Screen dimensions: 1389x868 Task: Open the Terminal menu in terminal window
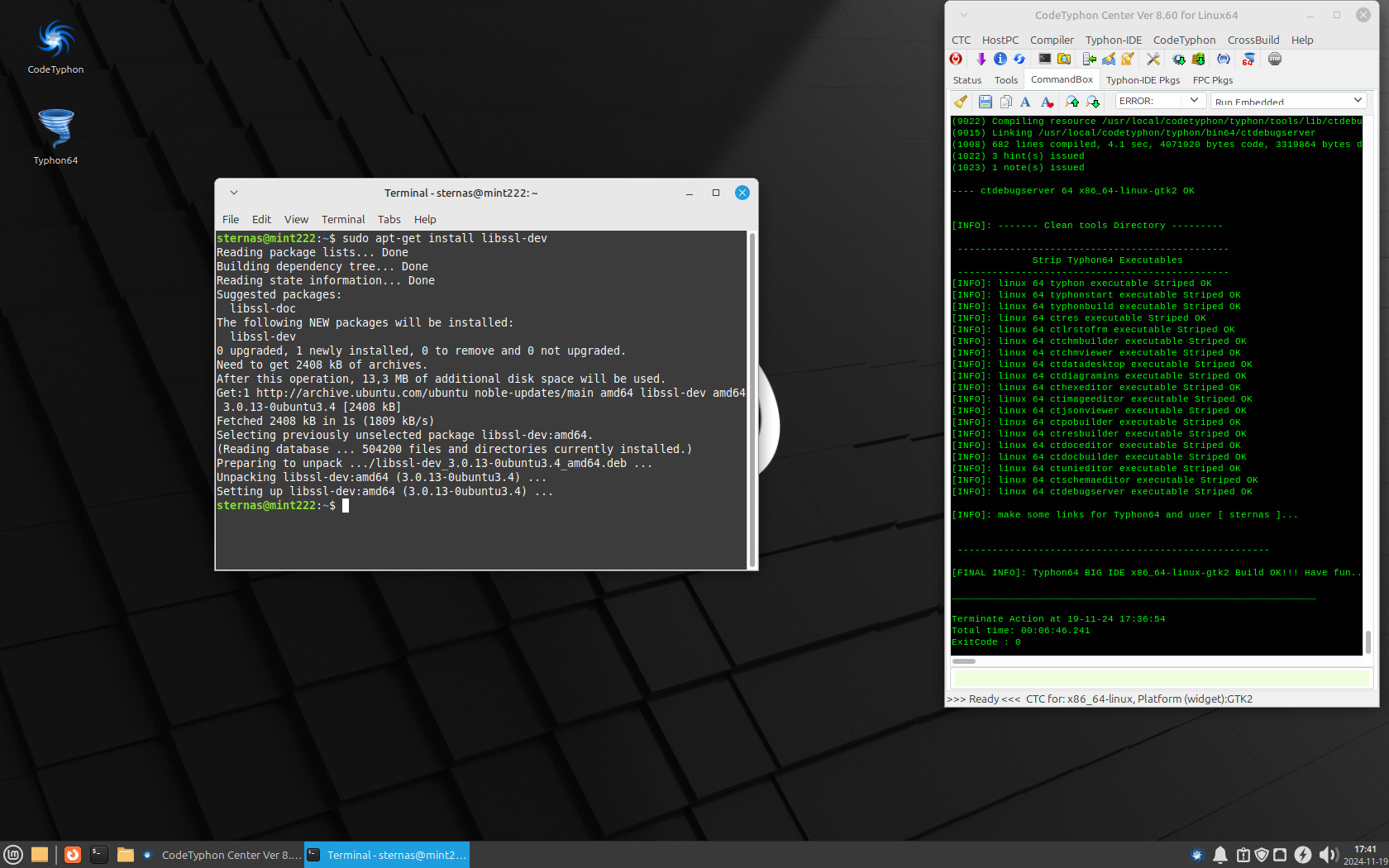tap(343, 219)
